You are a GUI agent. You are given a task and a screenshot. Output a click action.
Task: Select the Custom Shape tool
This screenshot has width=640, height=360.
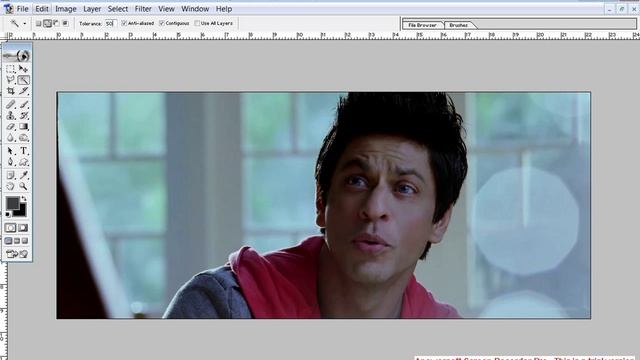tap(23, 162)
